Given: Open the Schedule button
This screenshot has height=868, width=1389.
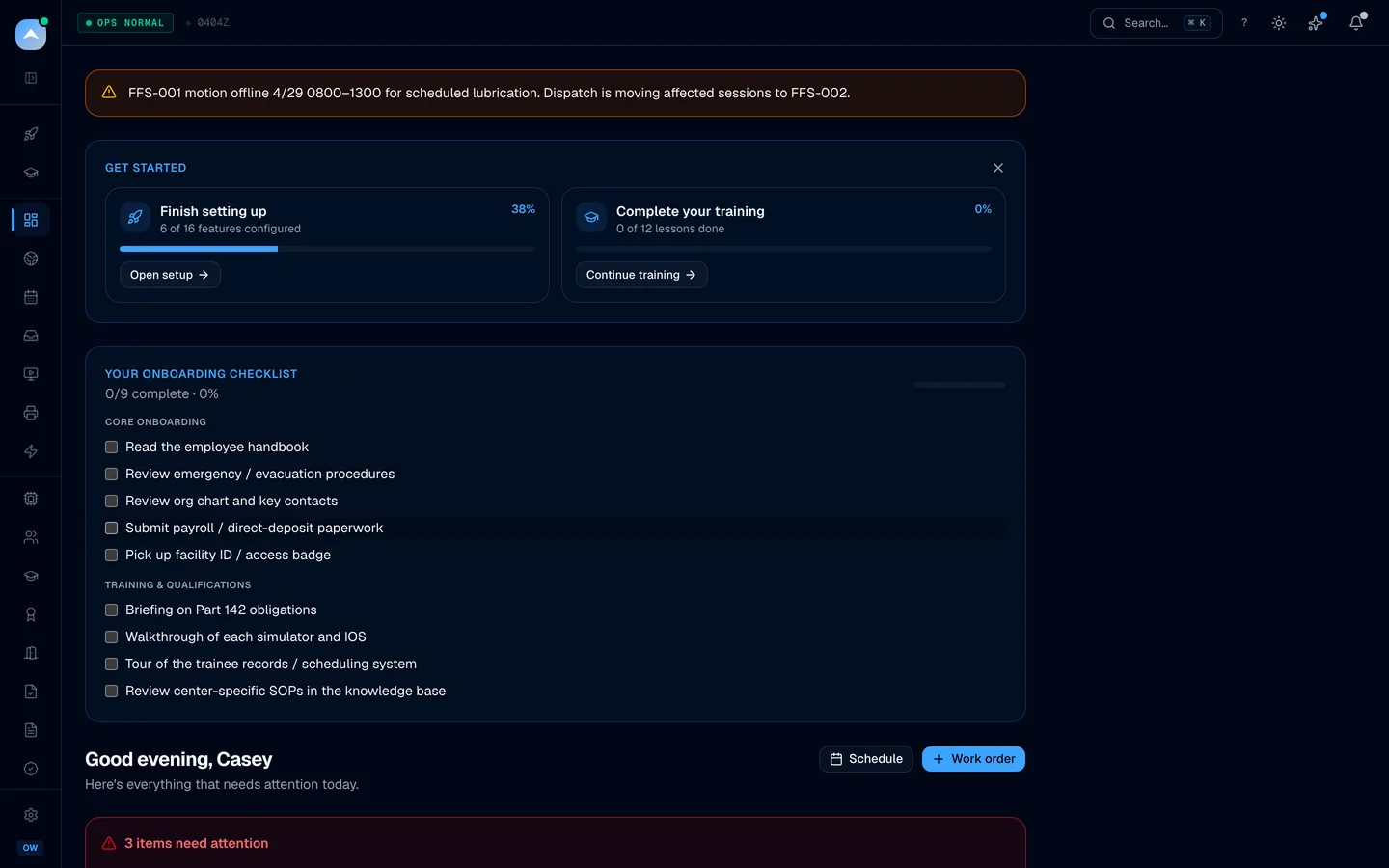Looking at the screenshot, I should pos(866,759).
